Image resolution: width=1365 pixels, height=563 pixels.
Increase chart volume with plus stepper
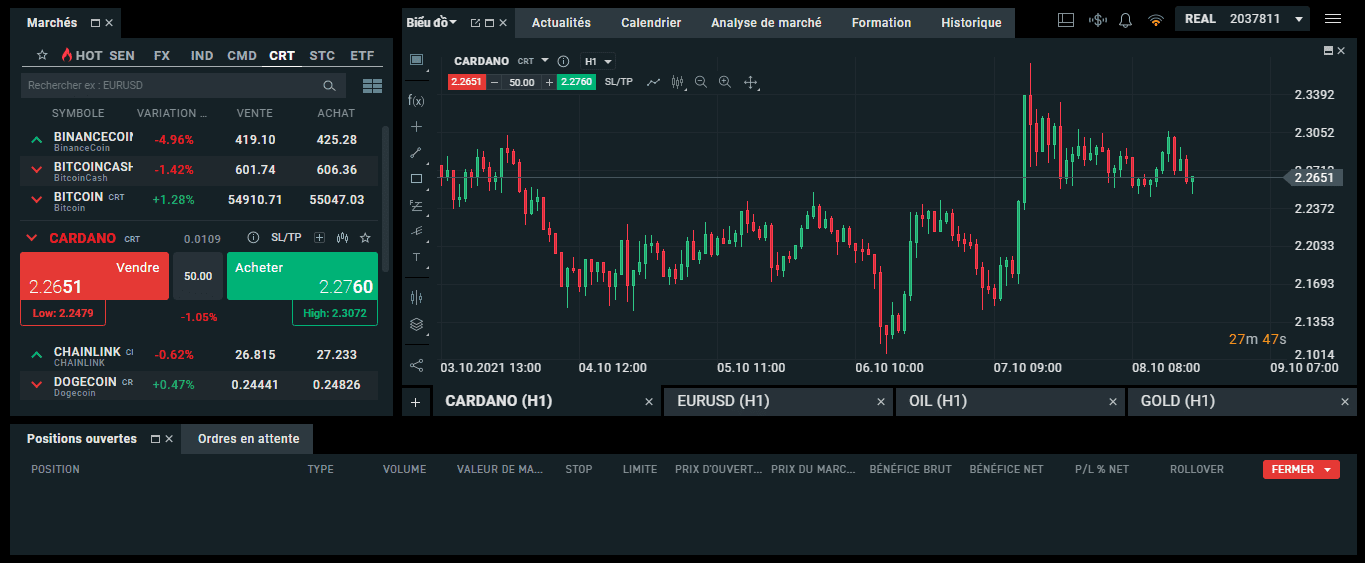548,82
